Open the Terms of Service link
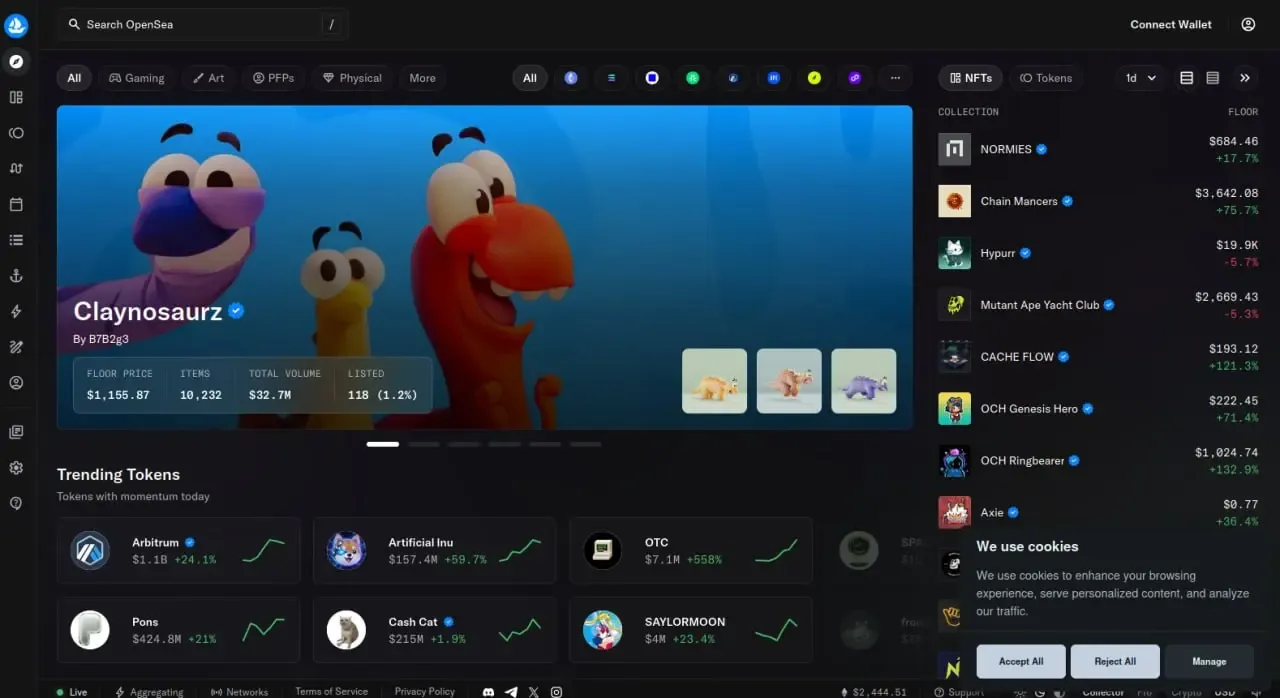Viewport: 1280px width, 698px height. pyautogui.click(x=331, y=691)
